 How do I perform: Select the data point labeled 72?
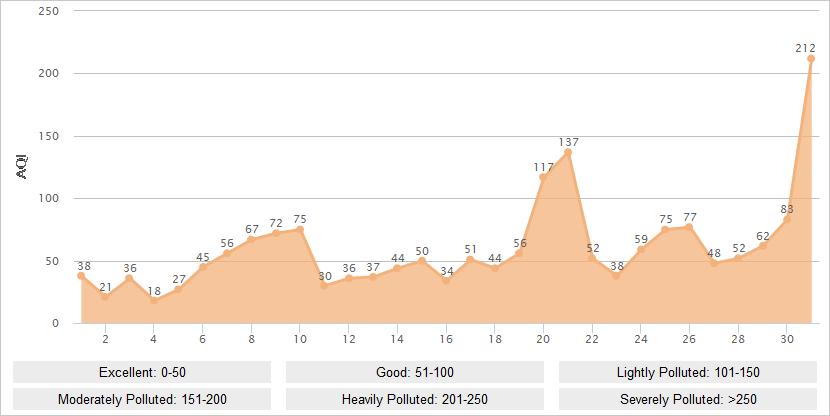[275, 233]
